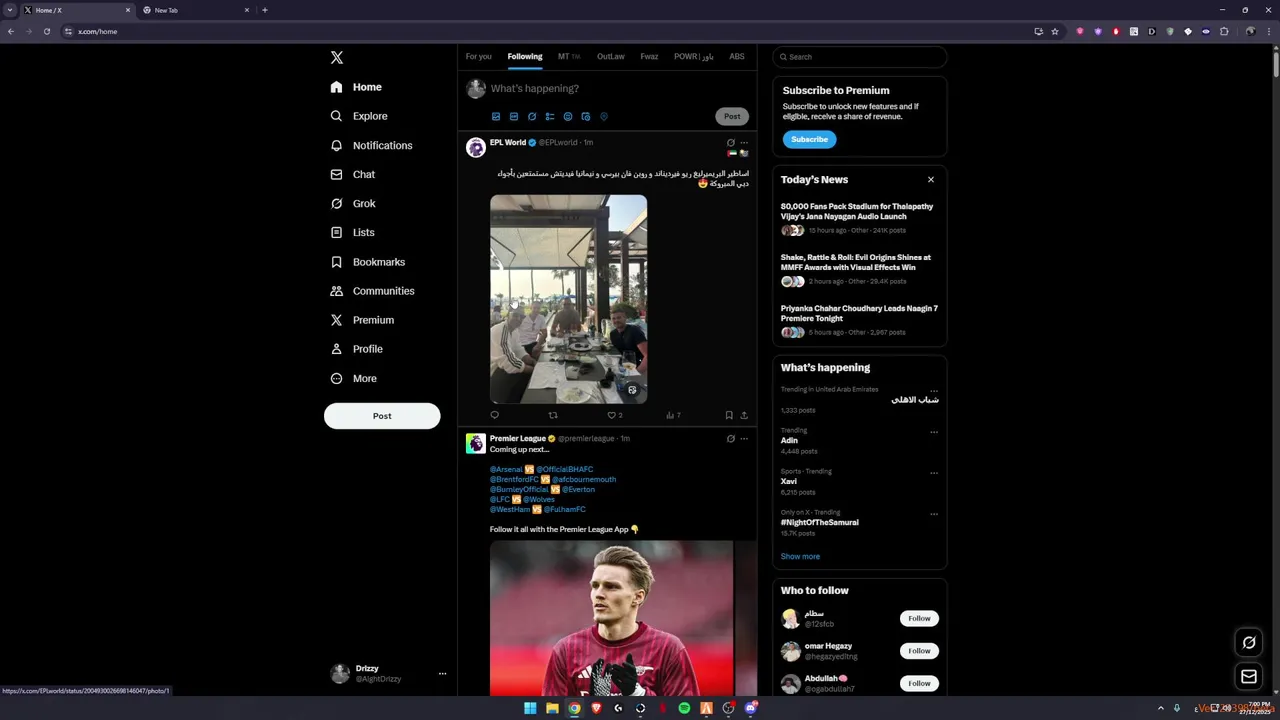Repost the EPL World post
1280x720 pixels.
pos(553,415)
